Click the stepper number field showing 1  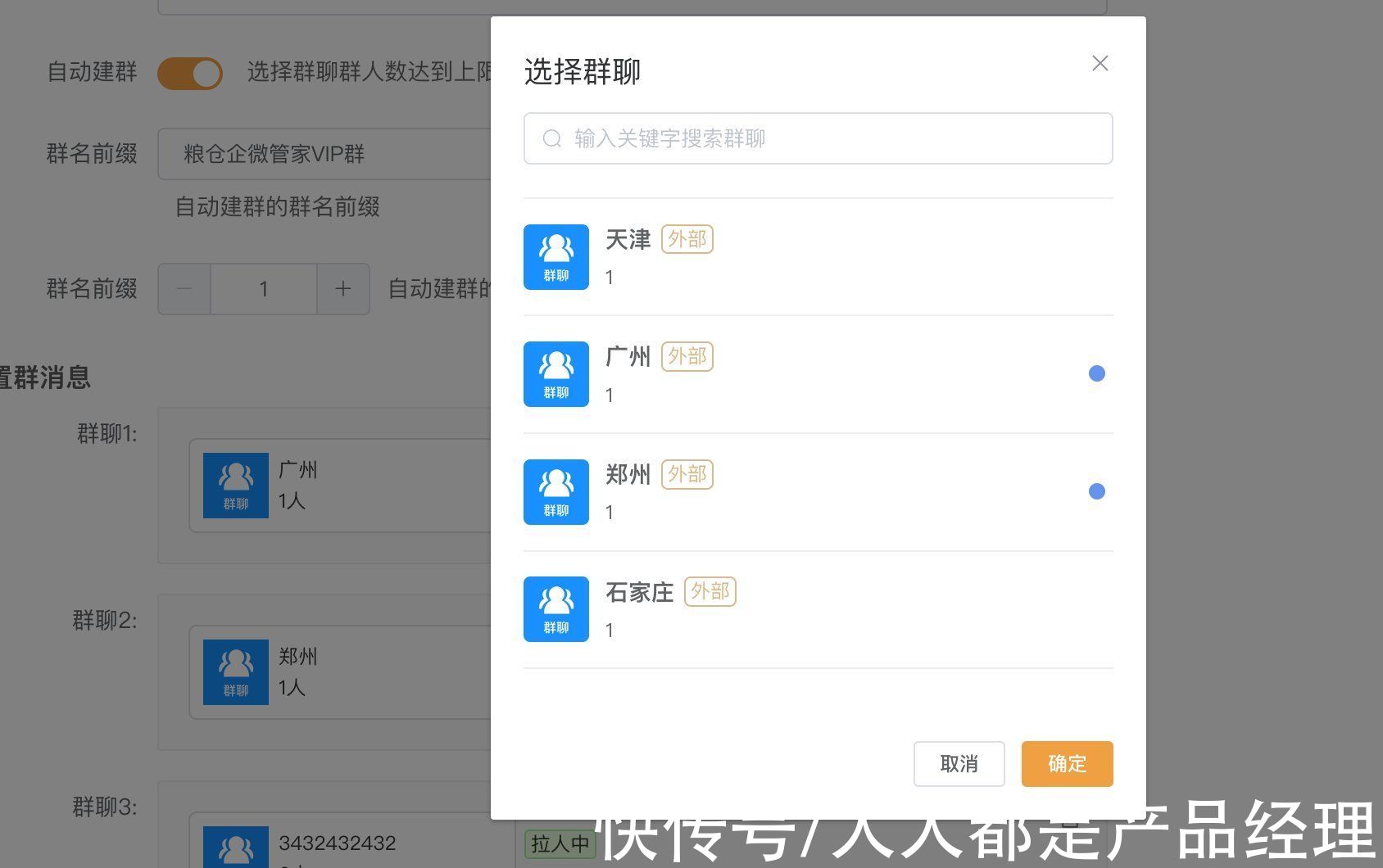(264, 289)
